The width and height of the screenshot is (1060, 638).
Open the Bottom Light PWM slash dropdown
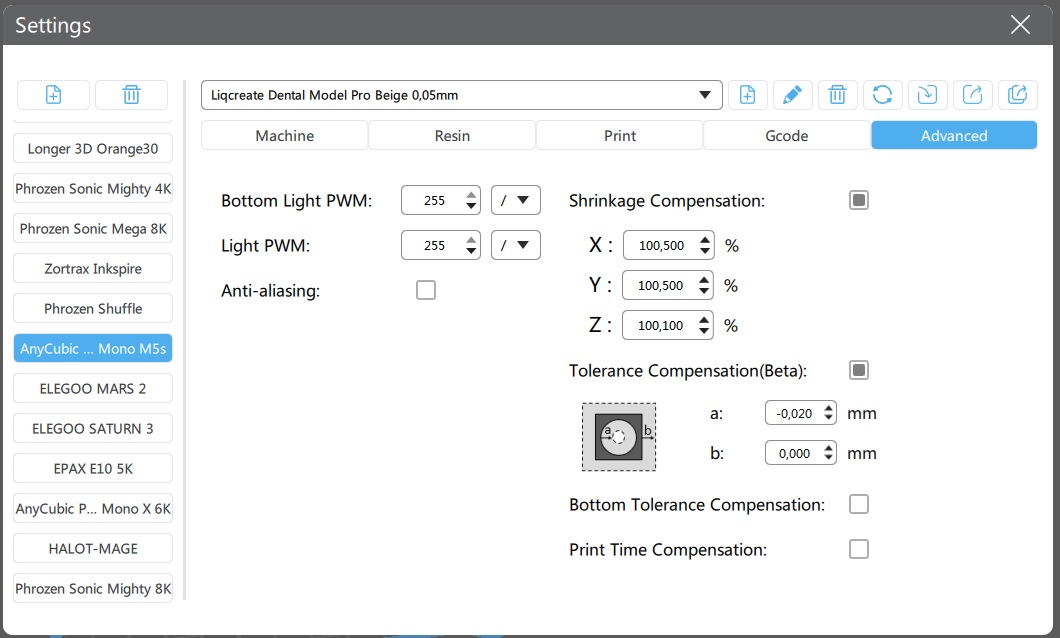(516, 200)
